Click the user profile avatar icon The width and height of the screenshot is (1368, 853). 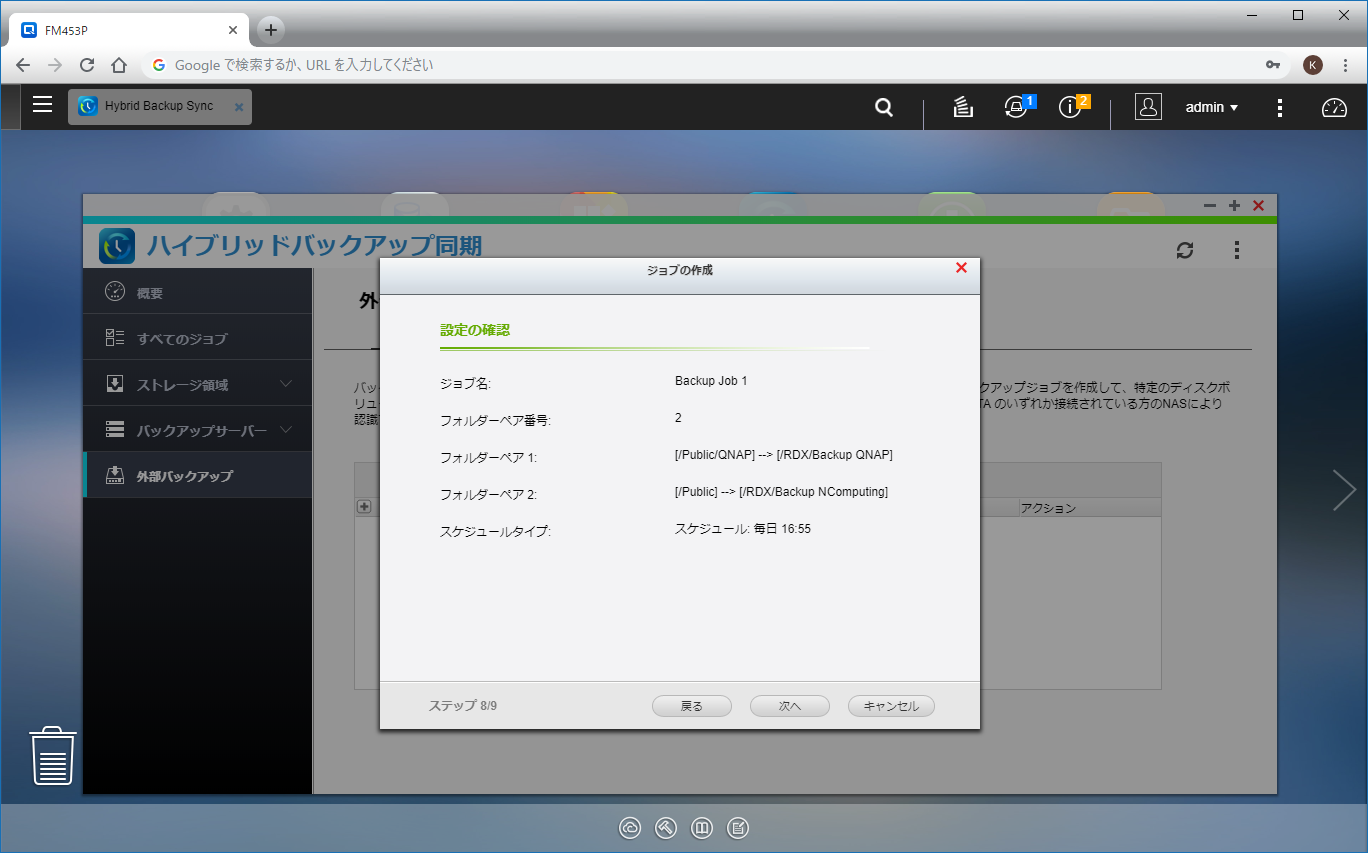tap(1148, 107)
